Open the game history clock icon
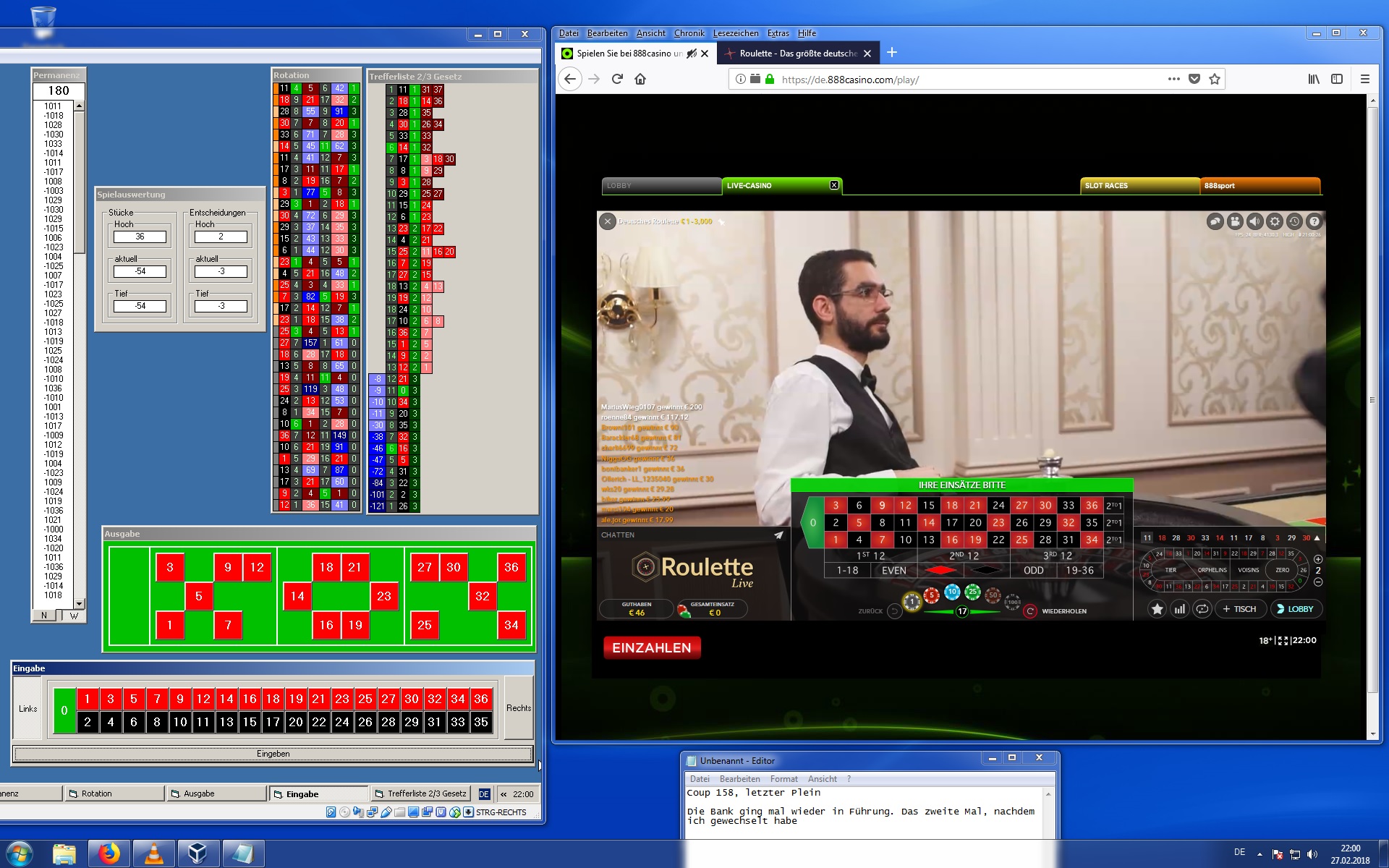The height and width of the screenshot is (868, 1389). coord(1295,221)
